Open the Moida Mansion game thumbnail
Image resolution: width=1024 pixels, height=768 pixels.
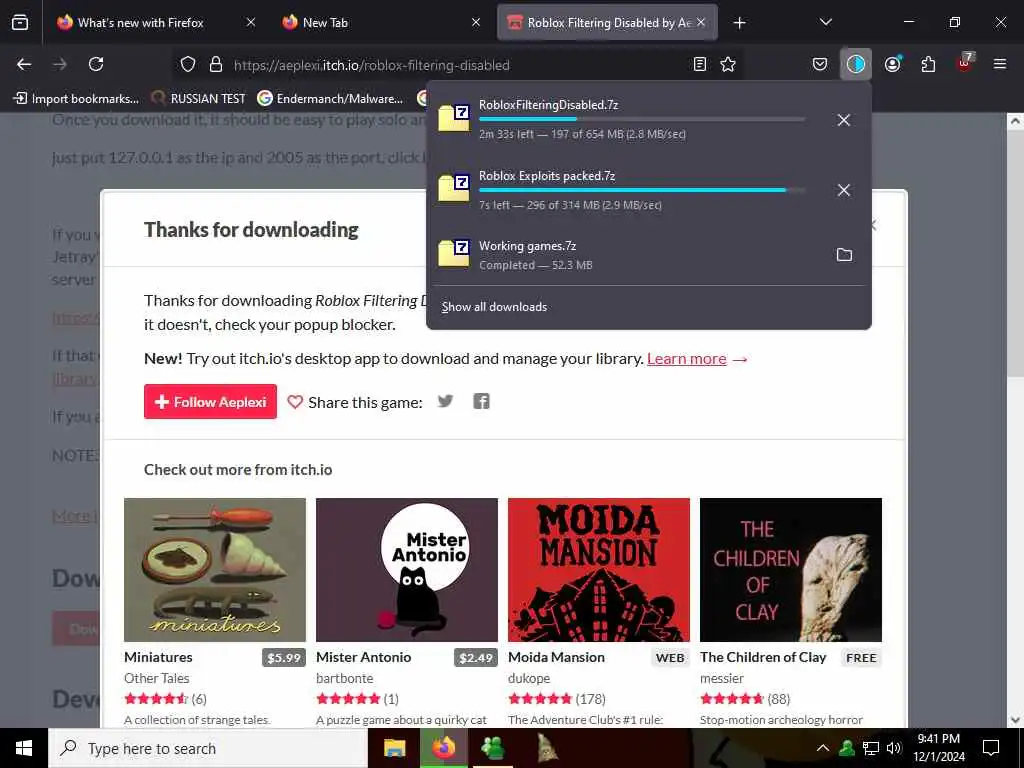[x=599, y=570]
